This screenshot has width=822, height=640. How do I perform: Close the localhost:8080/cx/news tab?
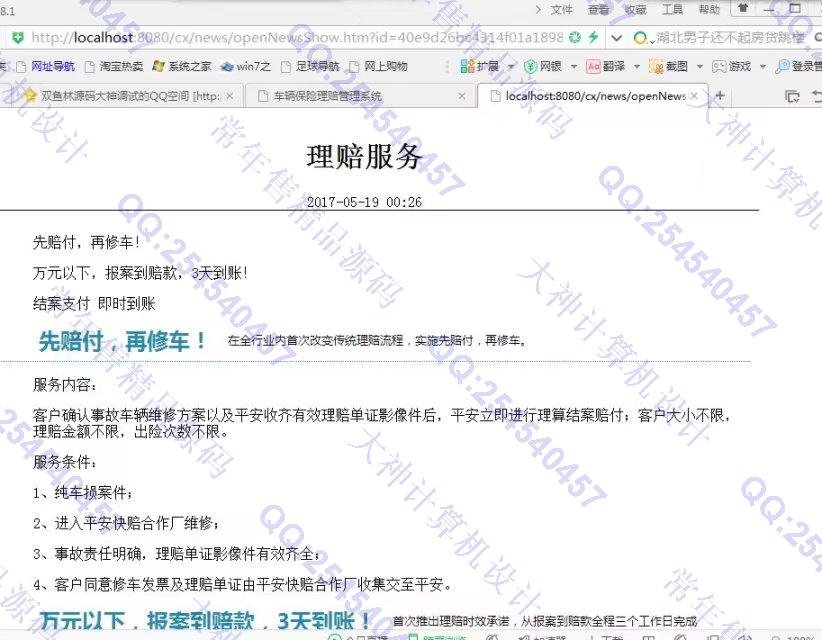coord(694,96)
